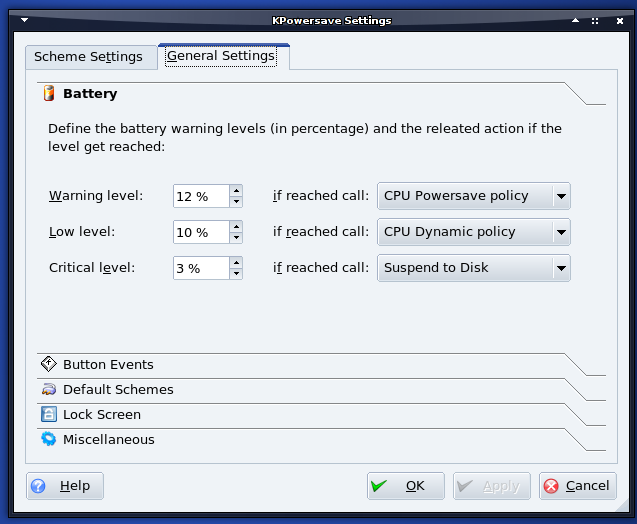This screenshot has height=524, width=637.
Task: Increase the Warning level percentage
Action: [x=236, y=191]
